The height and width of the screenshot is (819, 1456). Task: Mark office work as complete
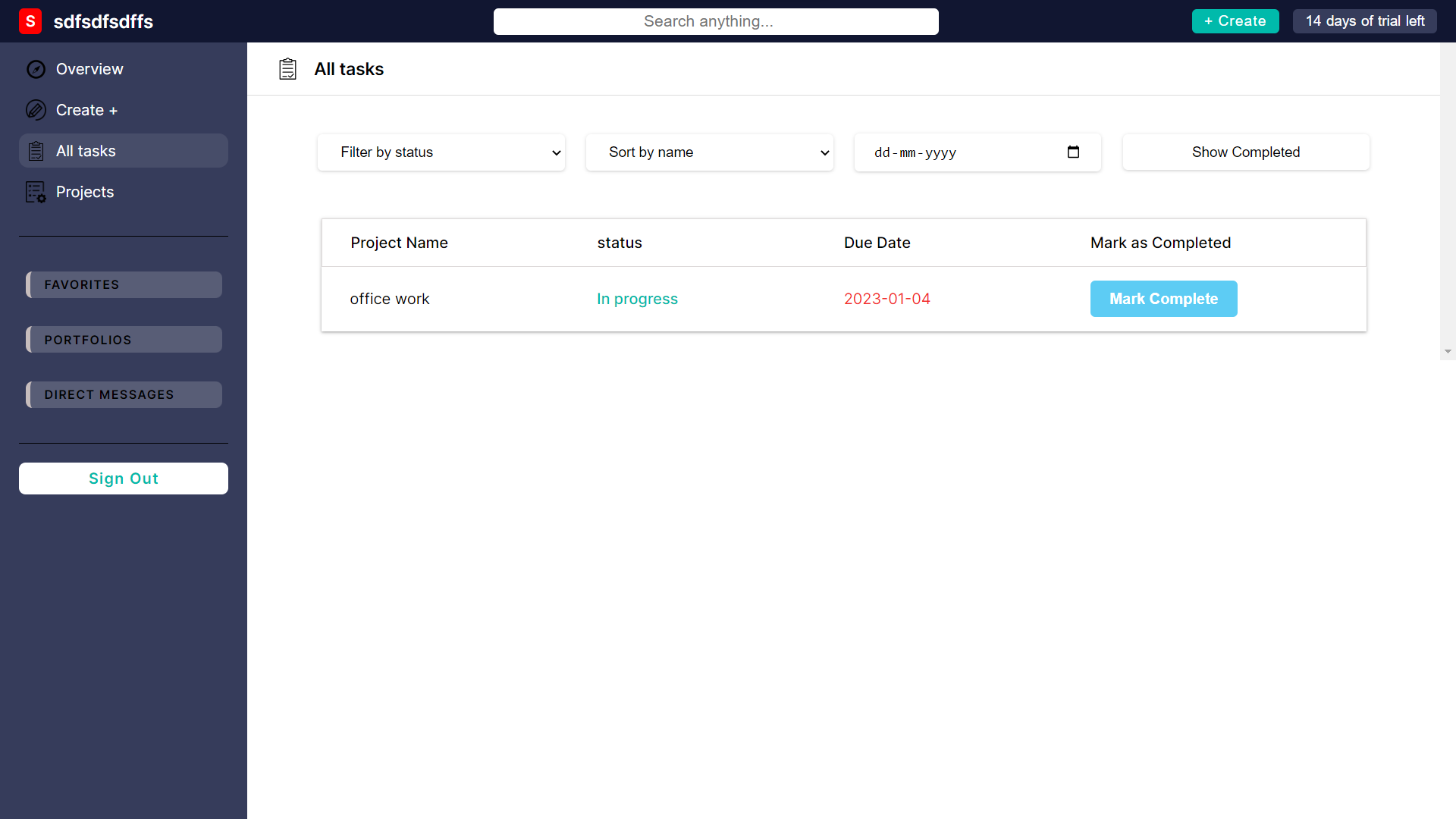pos(1163,299)
